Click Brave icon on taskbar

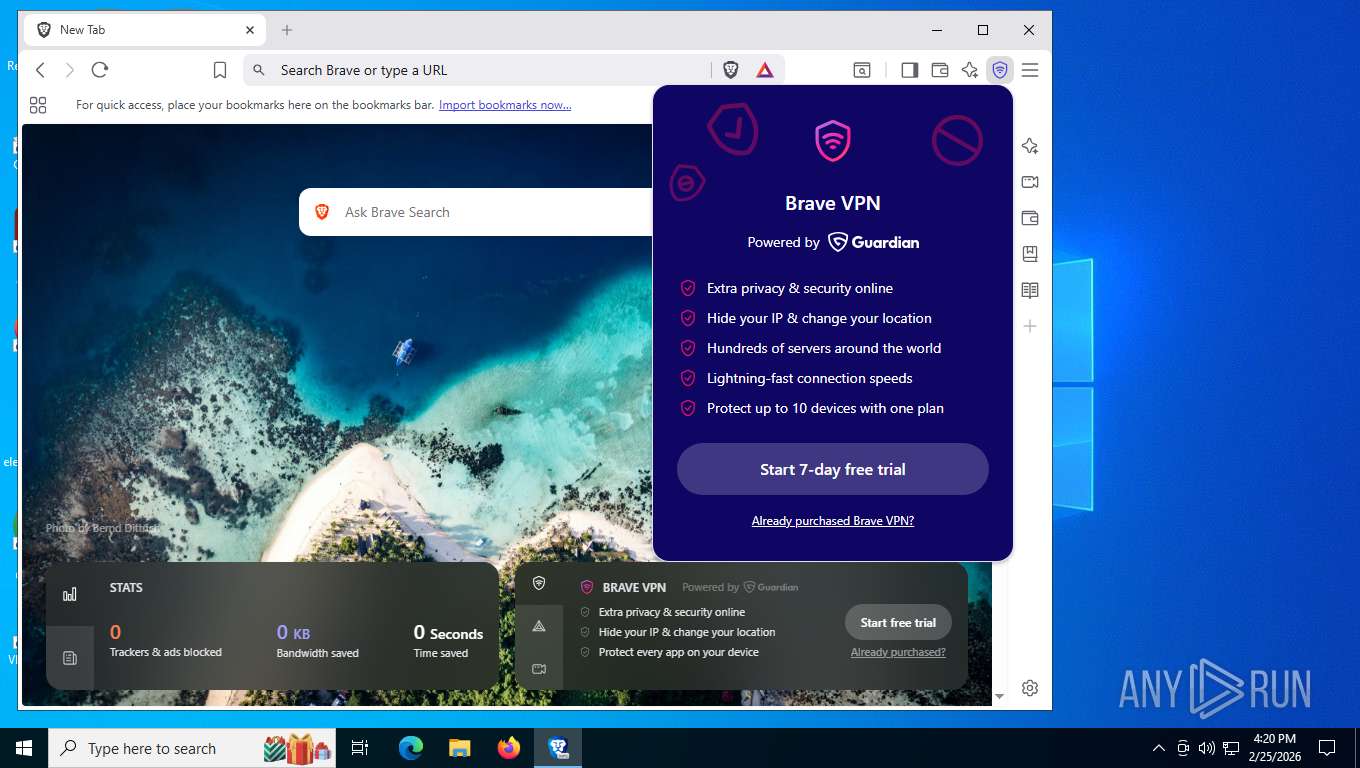pyautogui.click(x=558, y=748)
